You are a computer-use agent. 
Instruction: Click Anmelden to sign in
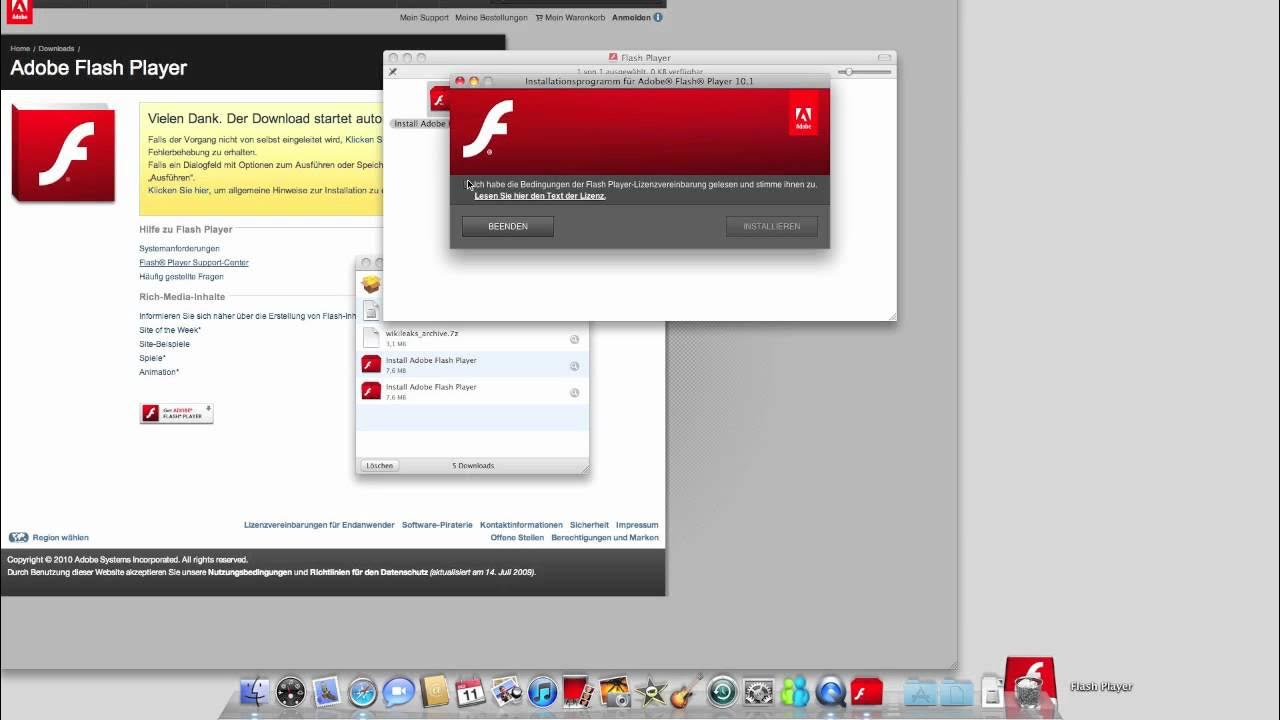click(631, 17)
